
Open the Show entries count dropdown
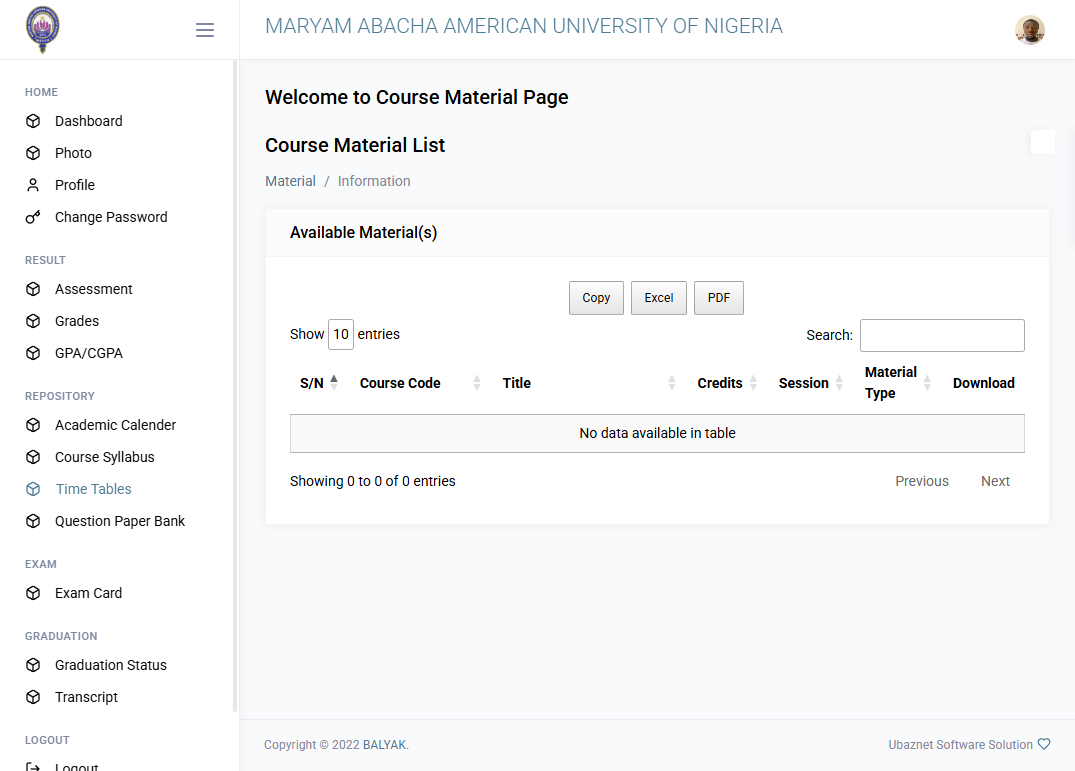(x=341, y=334)
